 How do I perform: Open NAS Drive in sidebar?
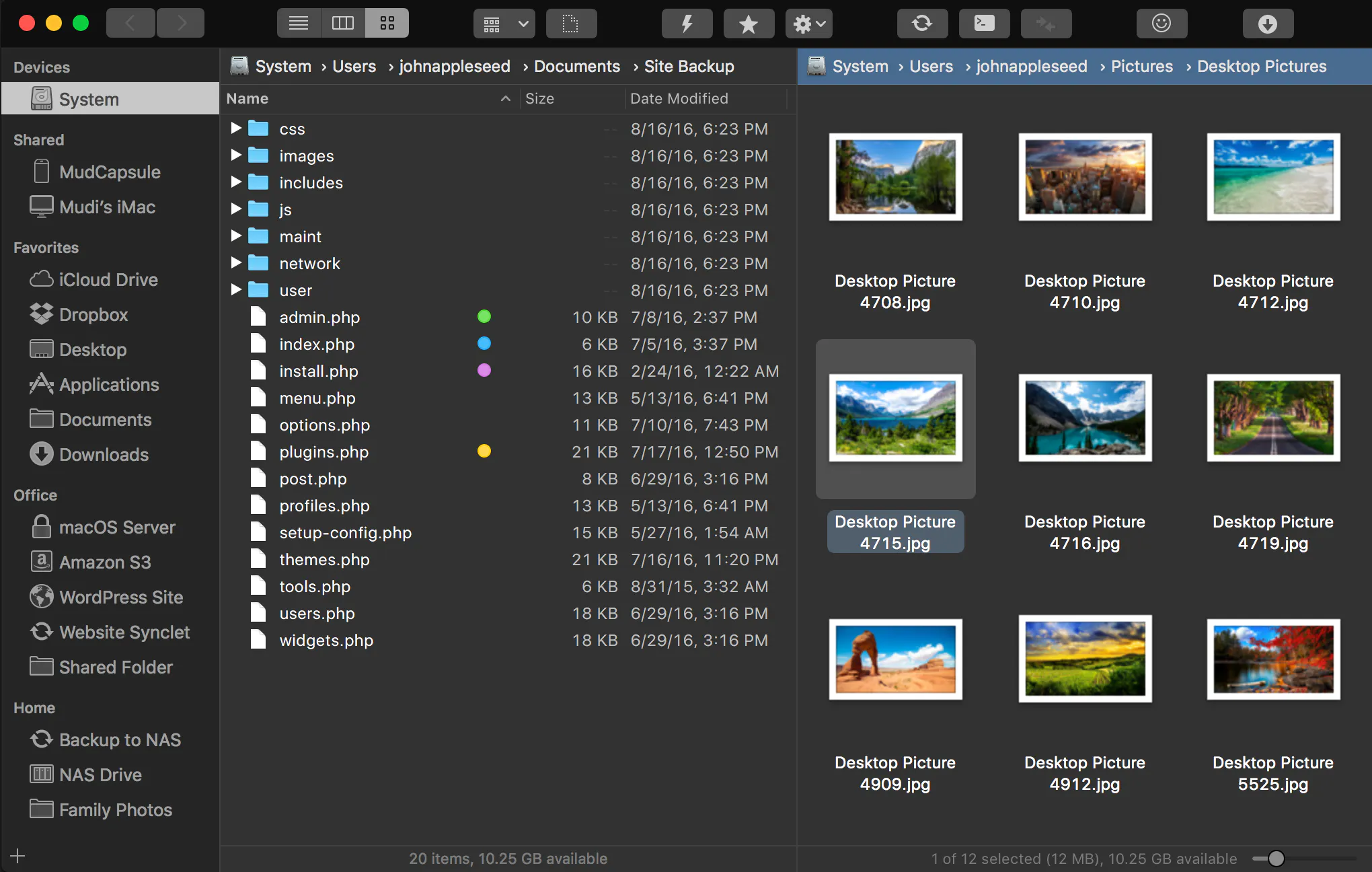pyautogui.click(x=110, y=774)
